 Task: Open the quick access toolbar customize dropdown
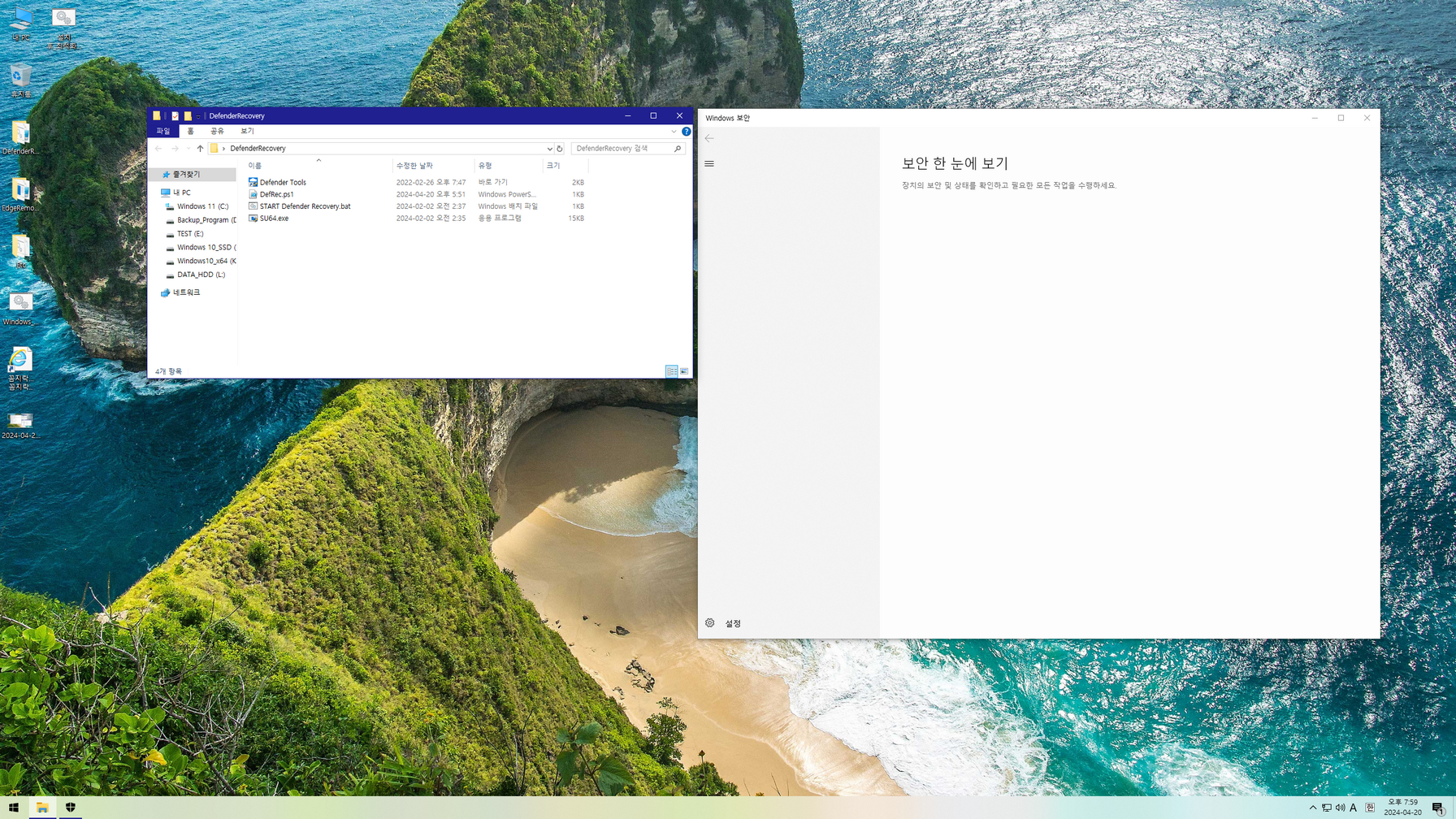click(x=198, y=116)
